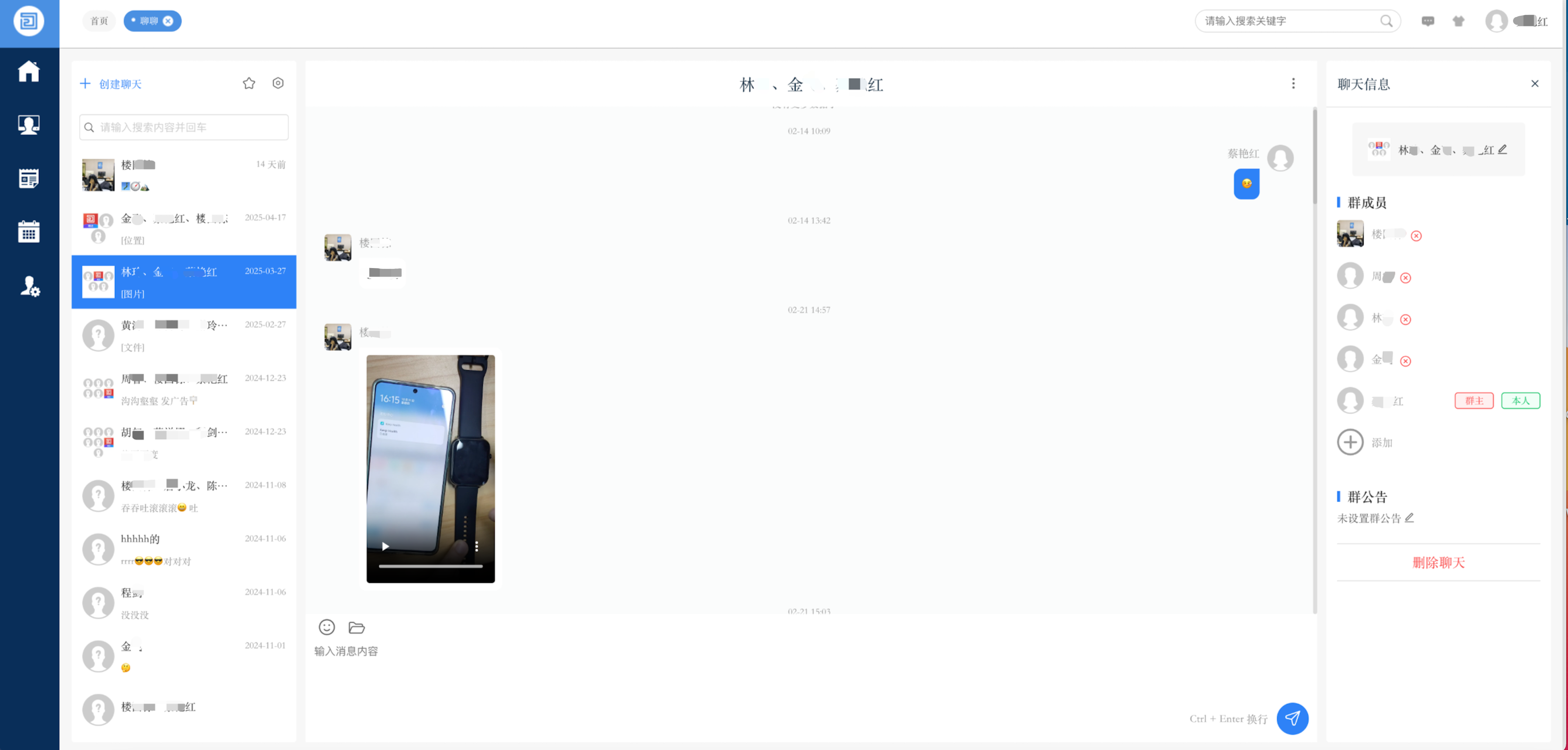Open user settings icon in sidebar
This screenshot has width=1568, height=750.
[x=29, y=286]
